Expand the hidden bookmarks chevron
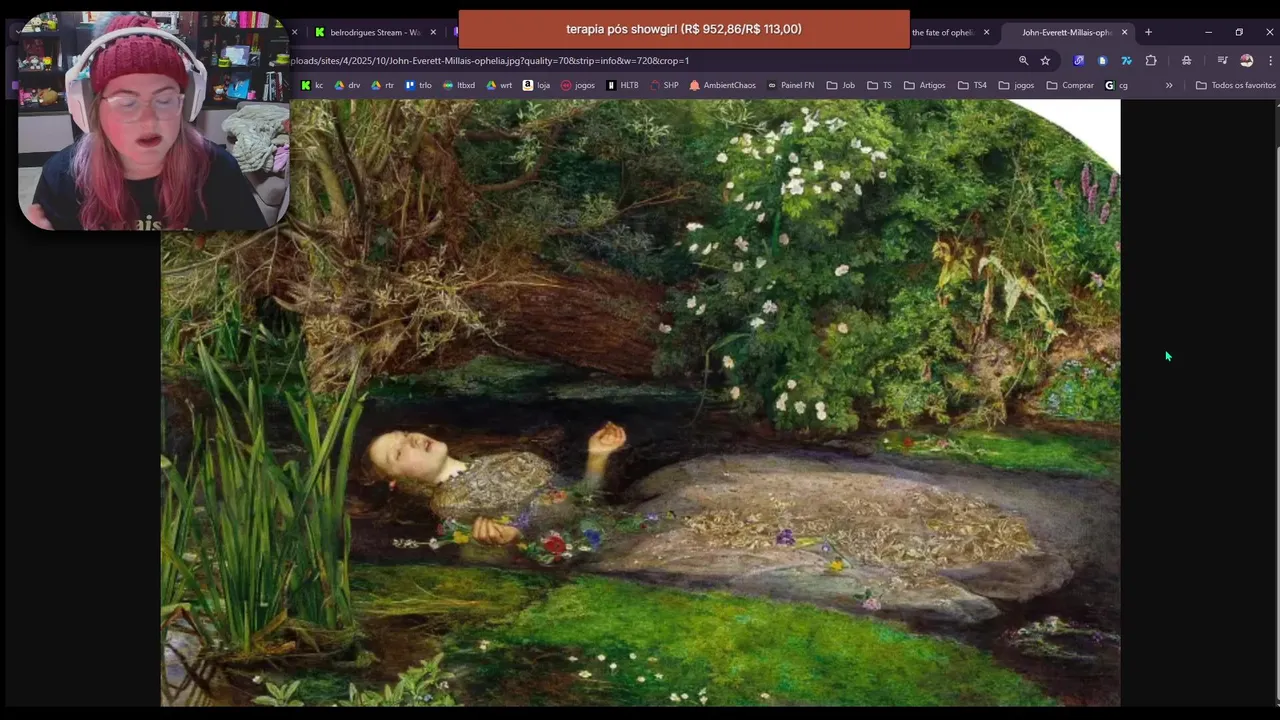1280x720 pixels. tap(1168, 85)
